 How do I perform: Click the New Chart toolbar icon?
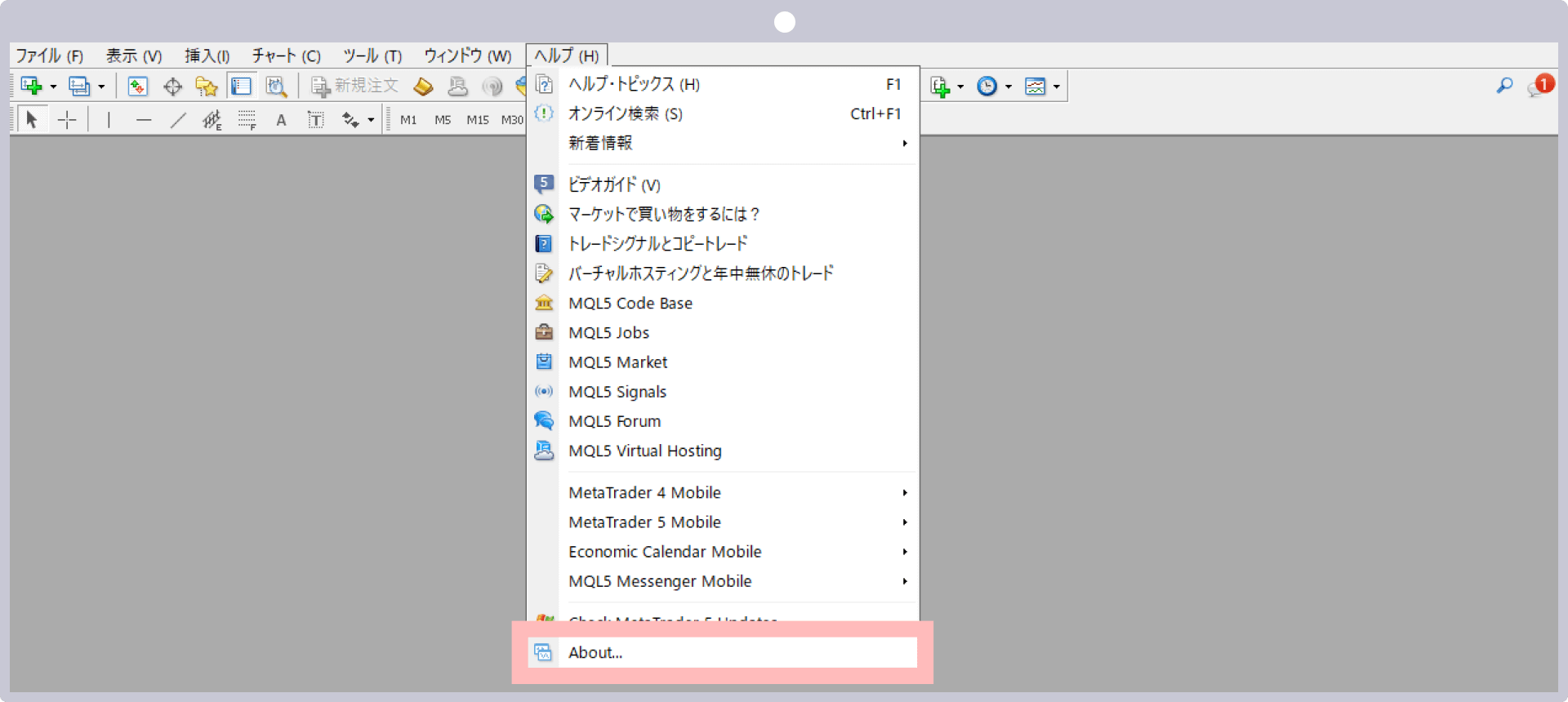31,86
